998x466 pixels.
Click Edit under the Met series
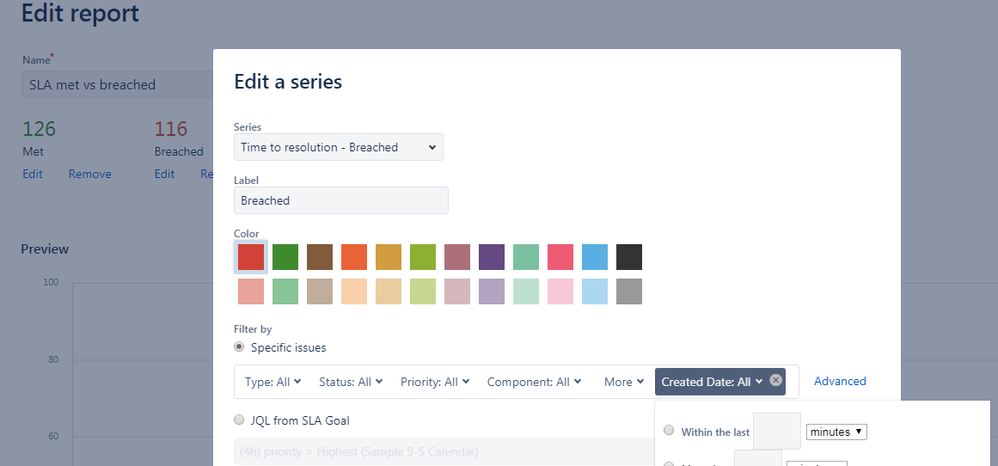point(32,174)
